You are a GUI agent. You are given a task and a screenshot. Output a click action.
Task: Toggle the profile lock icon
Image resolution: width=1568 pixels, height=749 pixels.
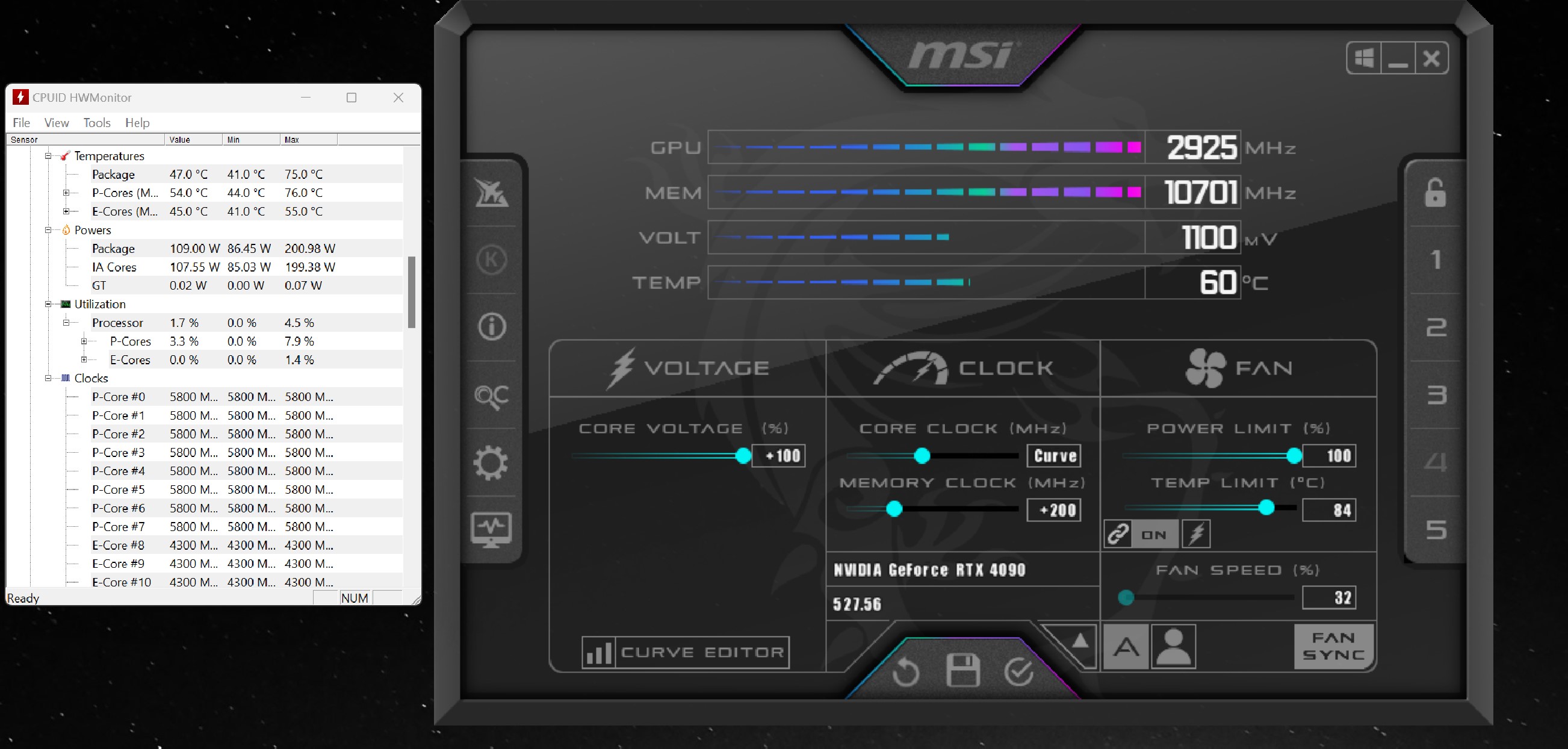point(1435,193)
